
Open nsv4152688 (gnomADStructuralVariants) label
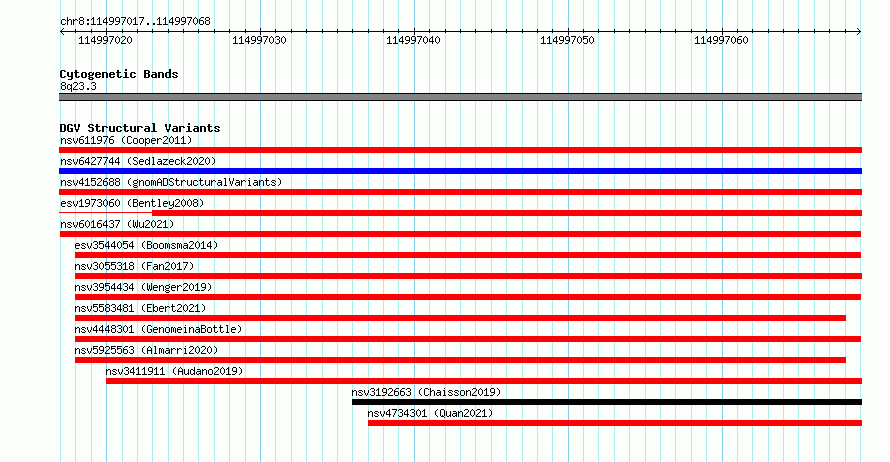click(171, 182)
